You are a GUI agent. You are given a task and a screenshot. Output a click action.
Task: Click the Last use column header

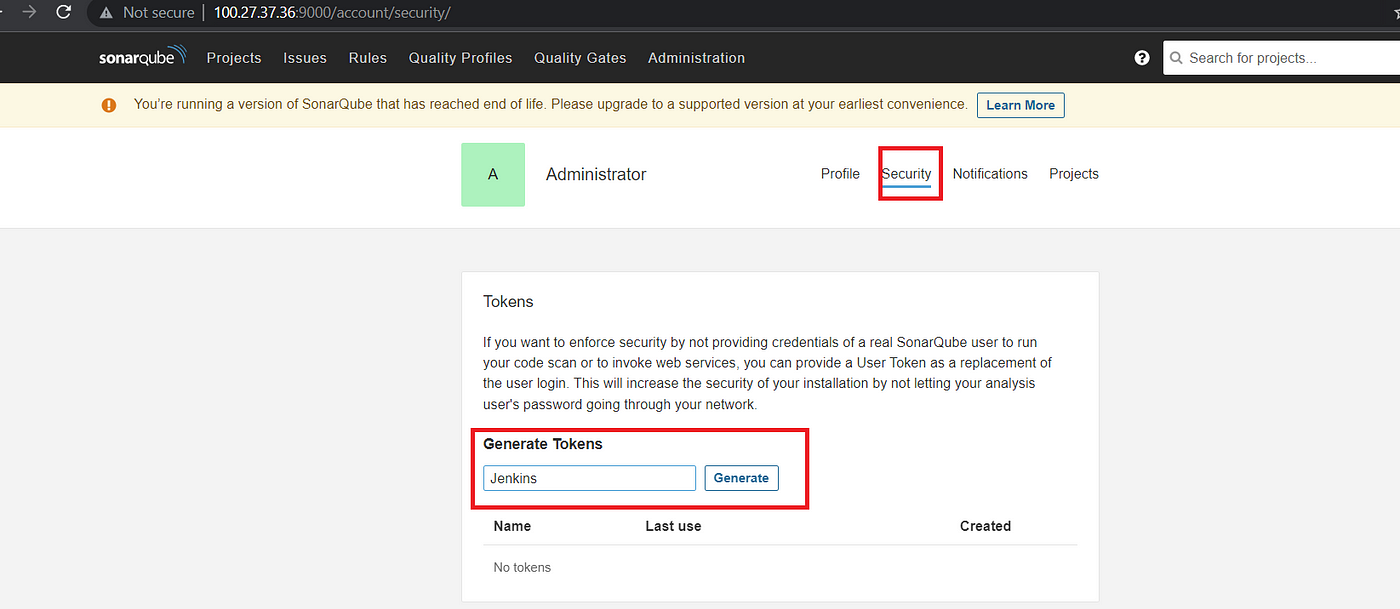pyautogui.click(x=673, y=526)
